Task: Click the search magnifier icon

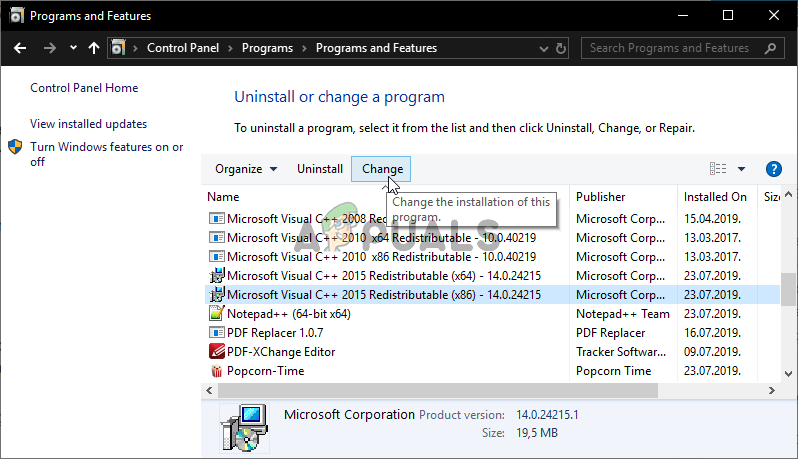Action: click(x=768, y=48)
